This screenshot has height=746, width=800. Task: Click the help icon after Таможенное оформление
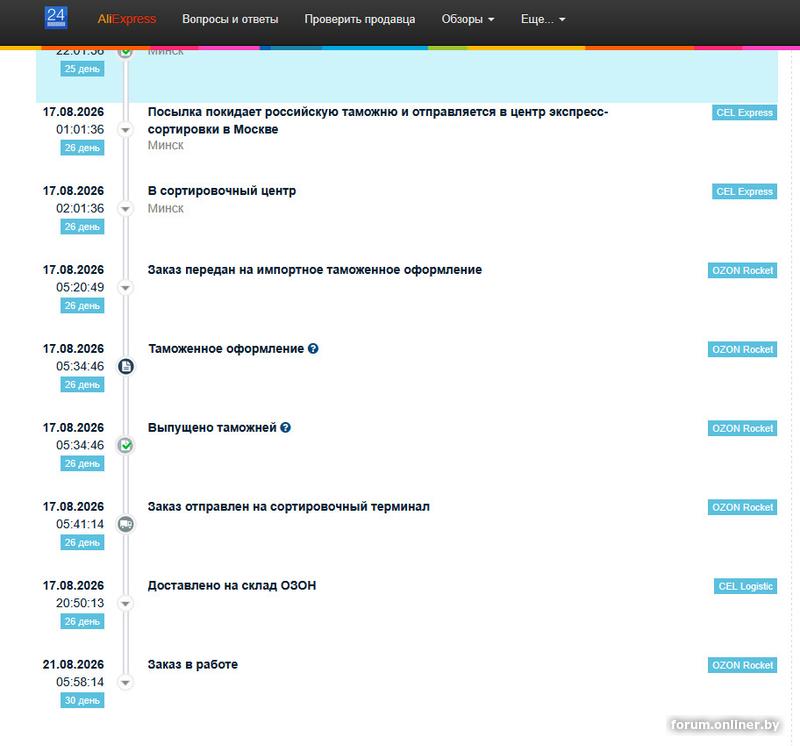313,349
